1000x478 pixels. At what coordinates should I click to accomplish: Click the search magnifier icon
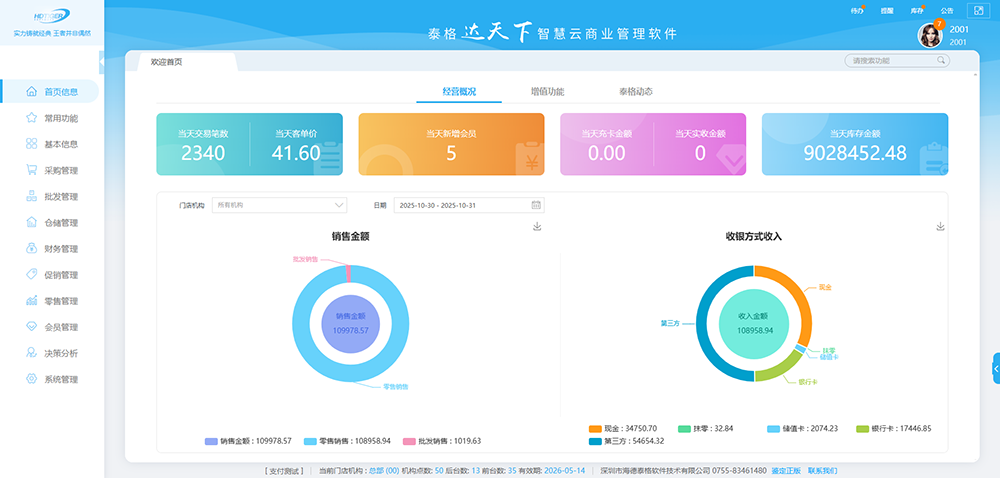pyautogui.click(x=941, y=61)
